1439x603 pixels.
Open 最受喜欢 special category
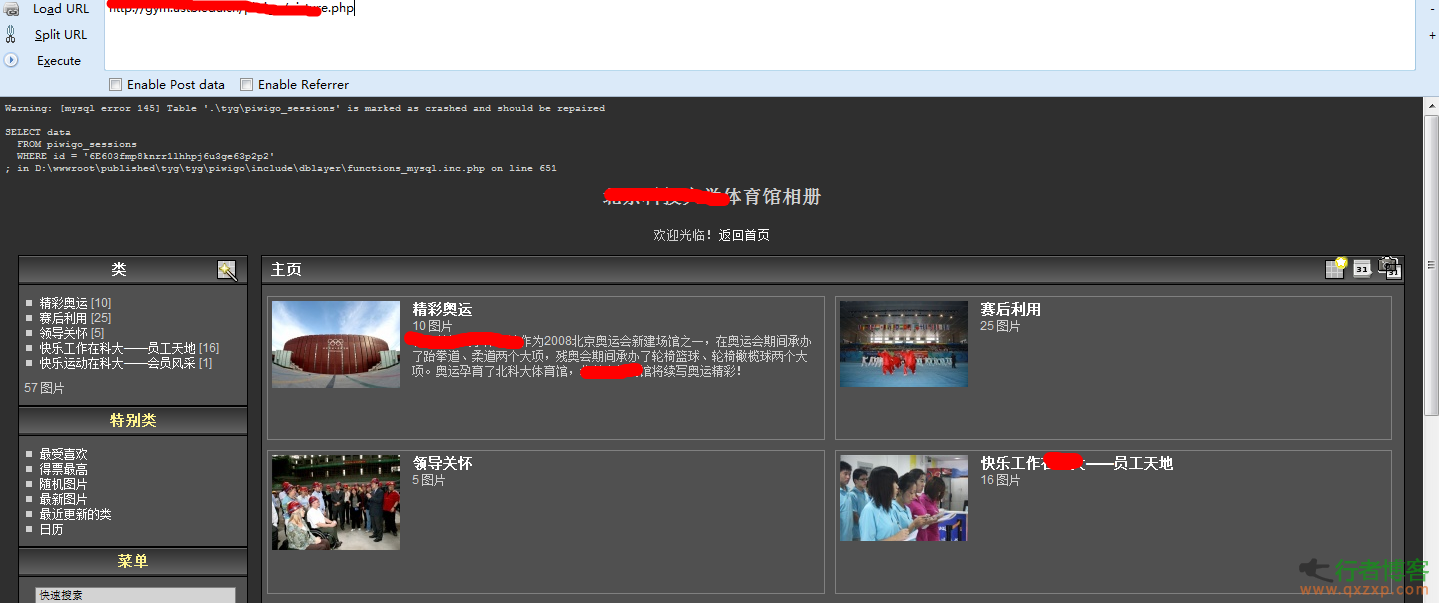coord(64,454)
